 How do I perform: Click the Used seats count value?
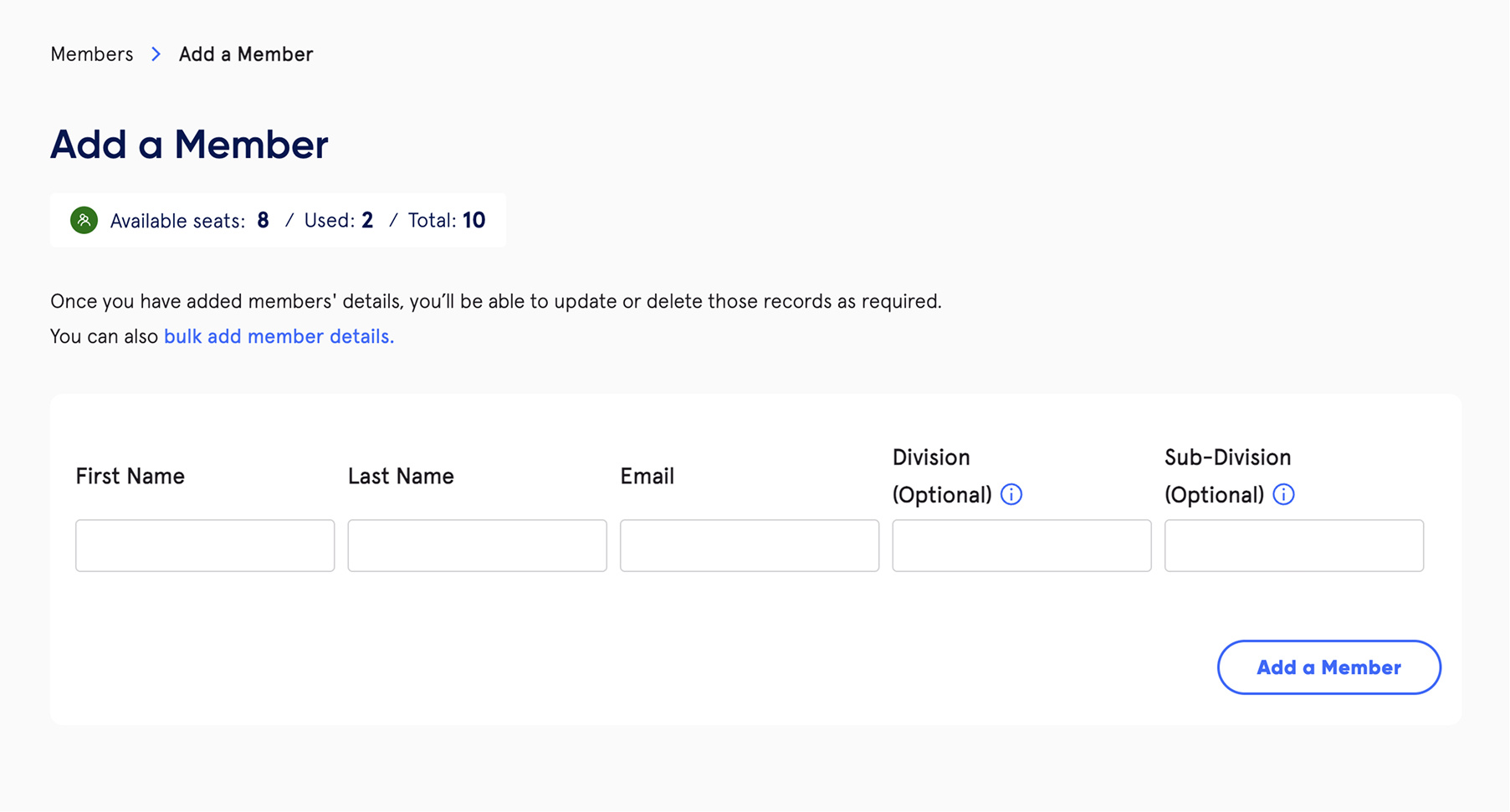[x=366, y=220]
